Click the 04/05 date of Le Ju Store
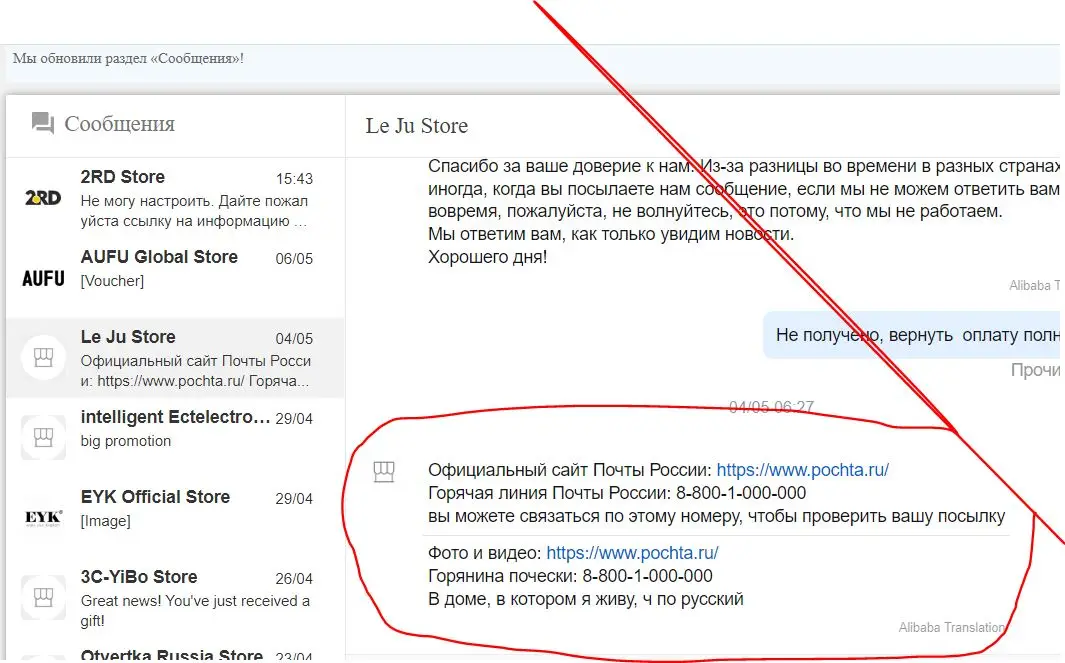 (x=294, y=339)
